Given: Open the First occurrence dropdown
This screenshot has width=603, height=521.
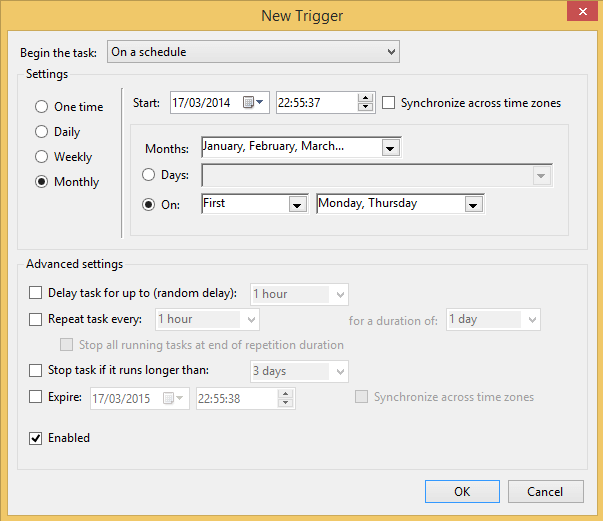Looking at the screenshot, I should pyautogui.click(x=296, y=204).
